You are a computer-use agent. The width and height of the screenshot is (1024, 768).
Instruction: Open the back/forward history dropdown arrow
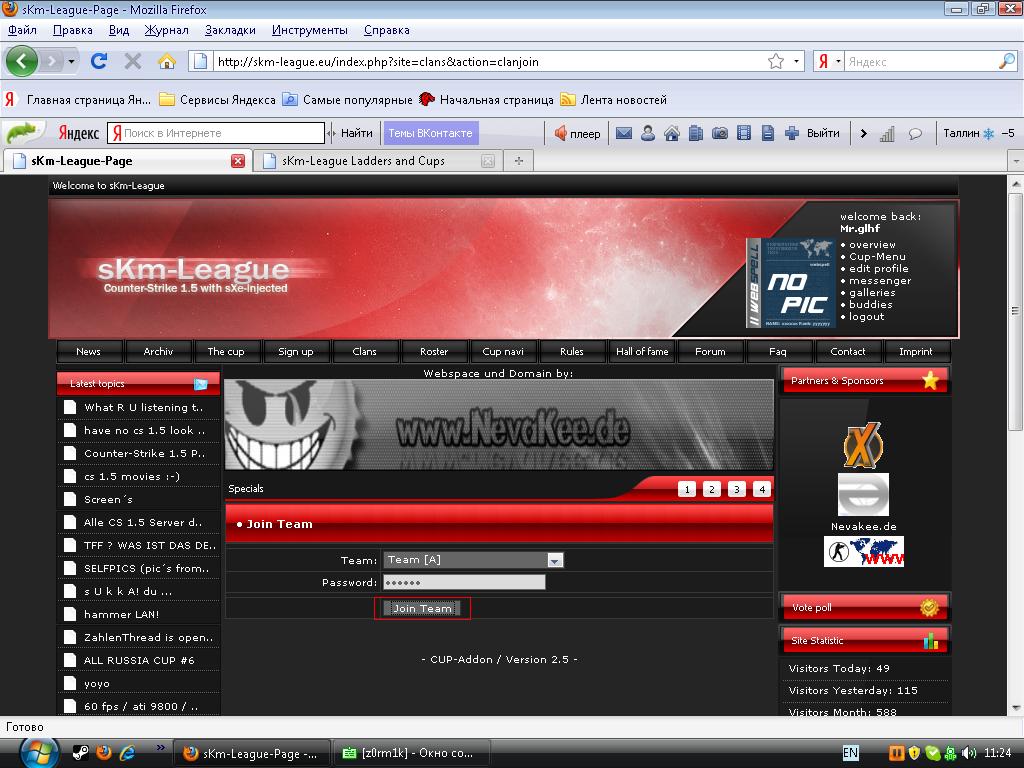tap(71, 61)
